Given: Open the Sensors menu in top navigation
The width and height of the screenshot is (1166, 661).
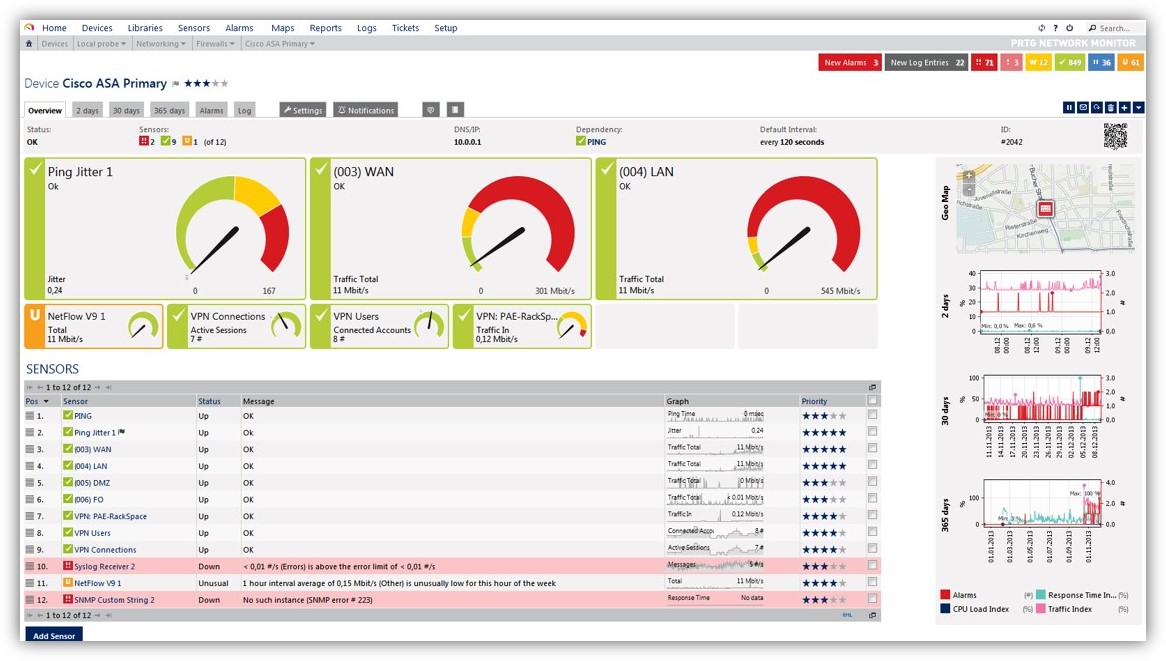Looking at the screenshot, I should 194,28.
